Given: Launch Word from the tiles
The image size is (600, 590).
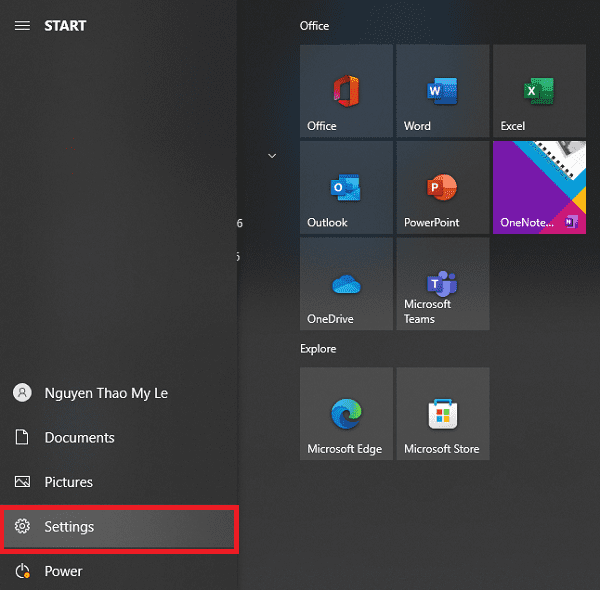Looking at the screenshot, I should point(443,91).
